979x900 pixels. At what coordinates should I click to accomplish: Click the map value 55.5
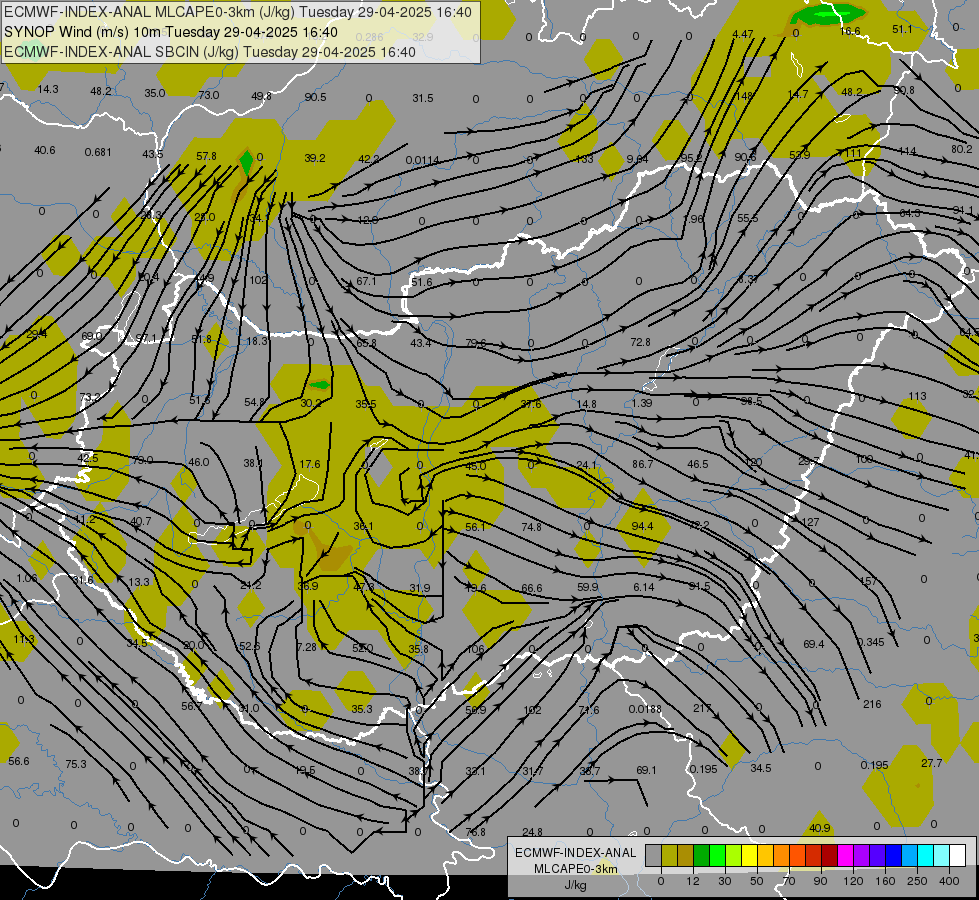pyautogui.click(x=747, y=218)
